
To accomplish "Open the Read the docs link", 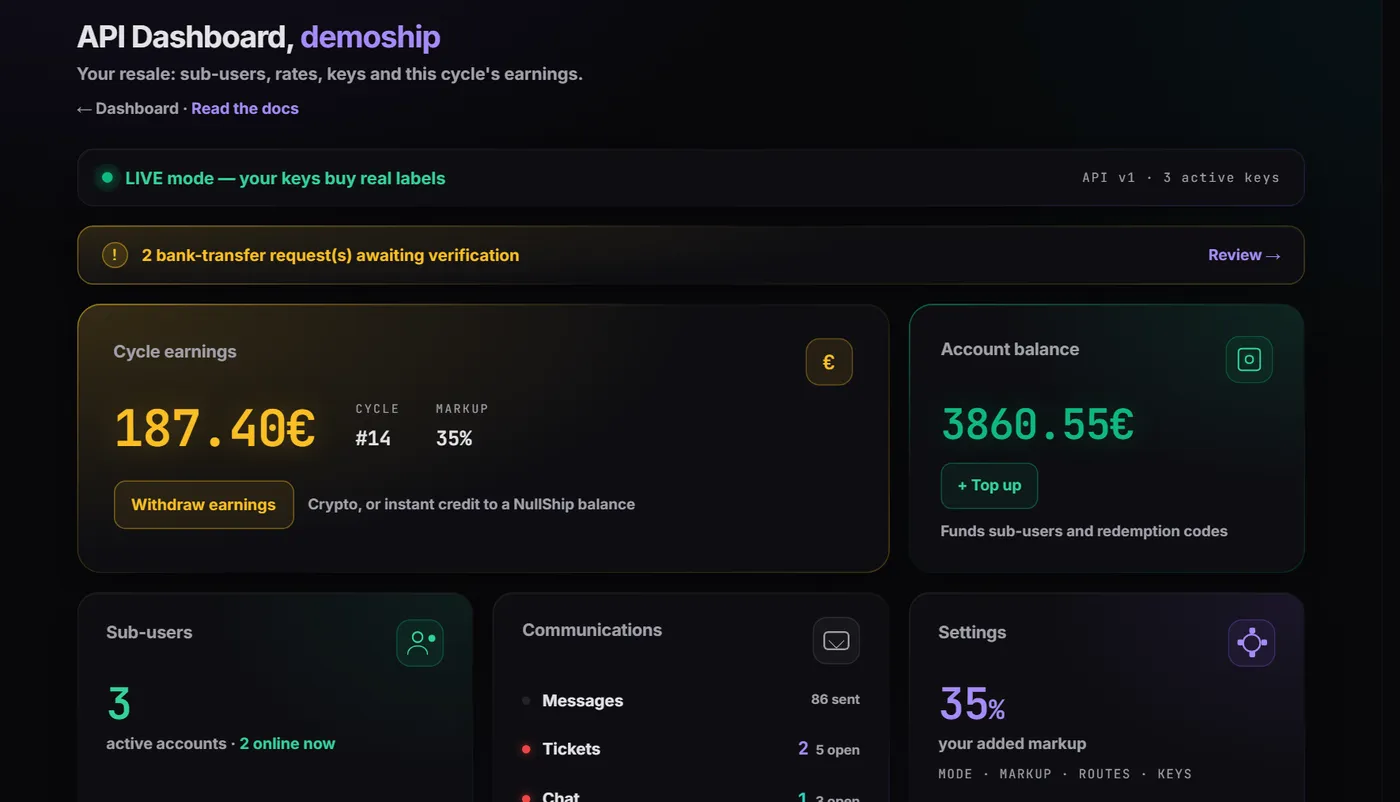I will tap(245, 108).
